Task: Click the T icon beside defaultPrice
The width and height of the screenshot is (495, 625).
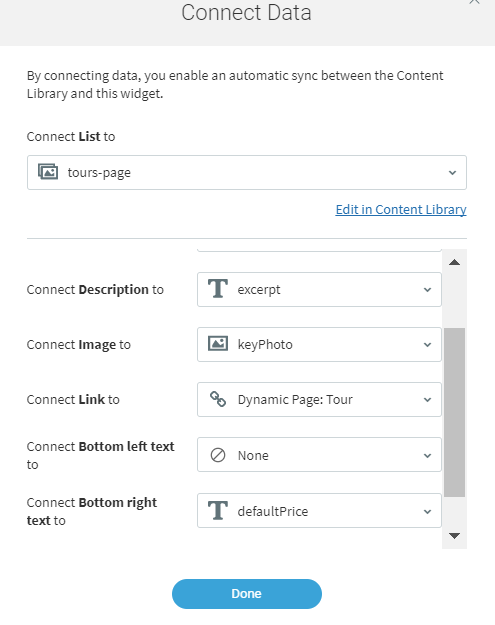Action: click(x=218, y=511)
